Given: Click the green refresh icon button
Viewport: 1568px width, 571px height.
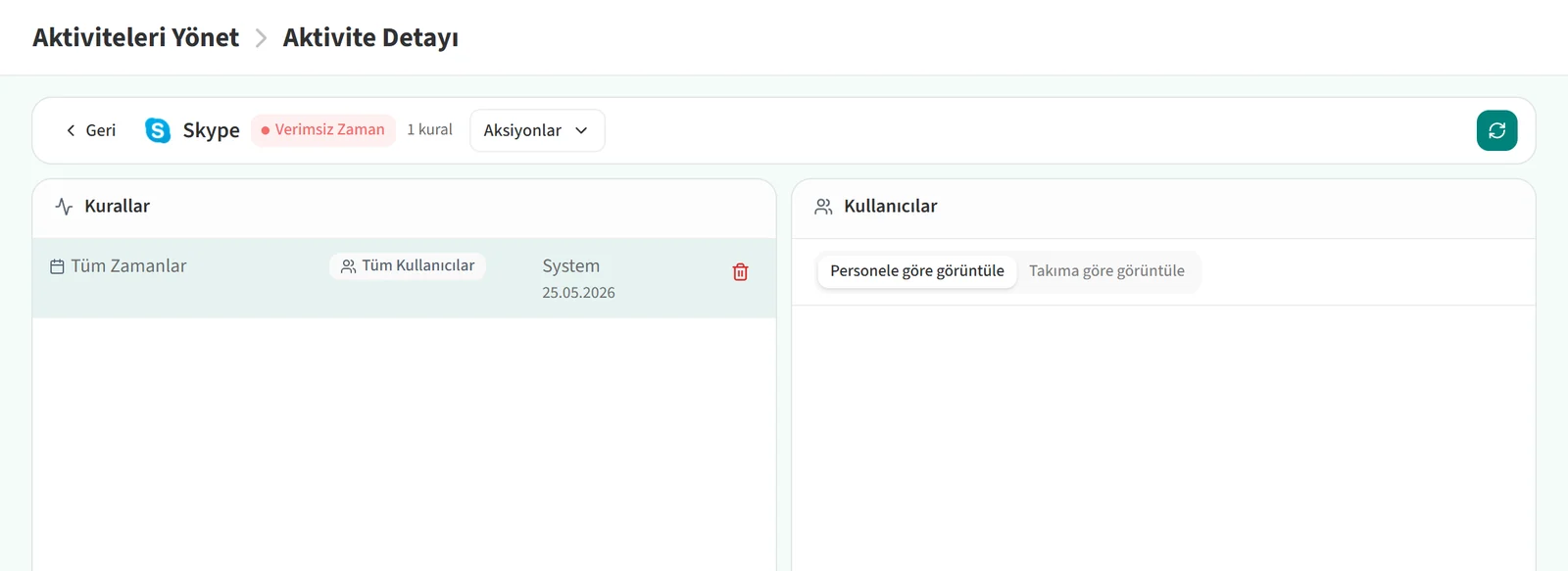Looking at the screenshot, I should pos(1496,130).
